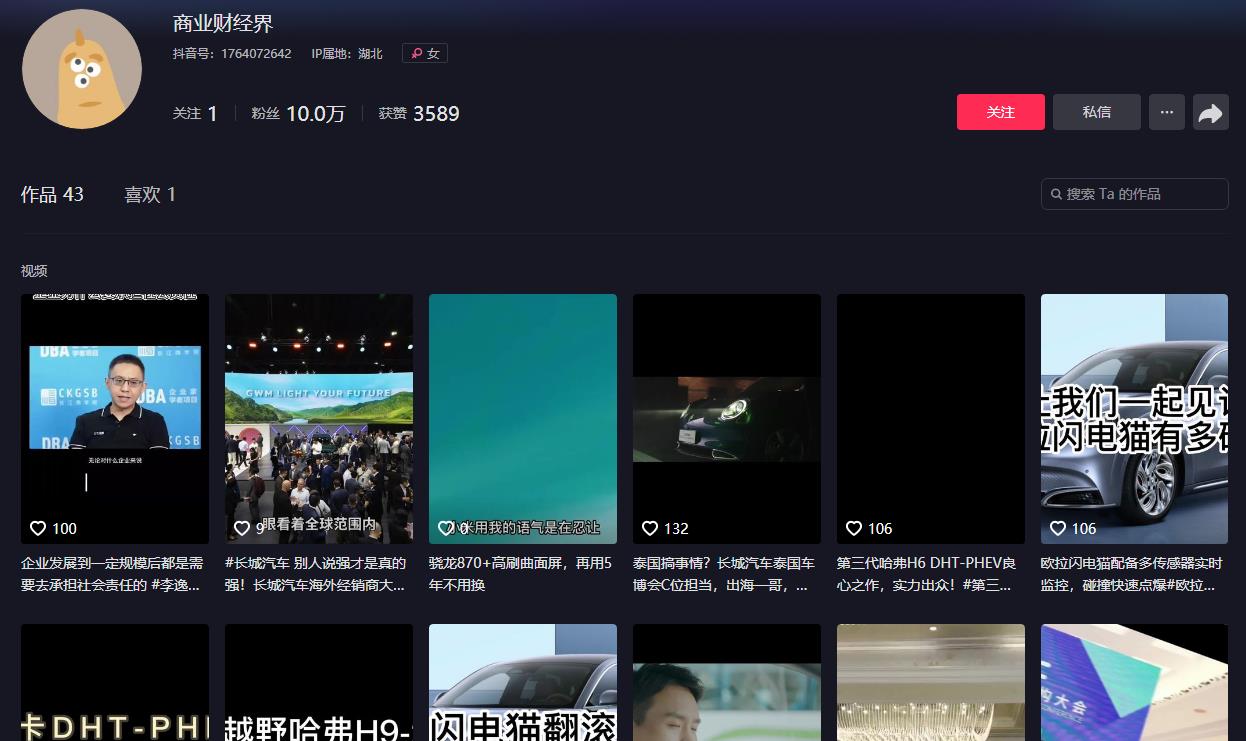Open the CKGSB speaker video thumbnail
Screen dimensions: 1246x741
[115, 419]
